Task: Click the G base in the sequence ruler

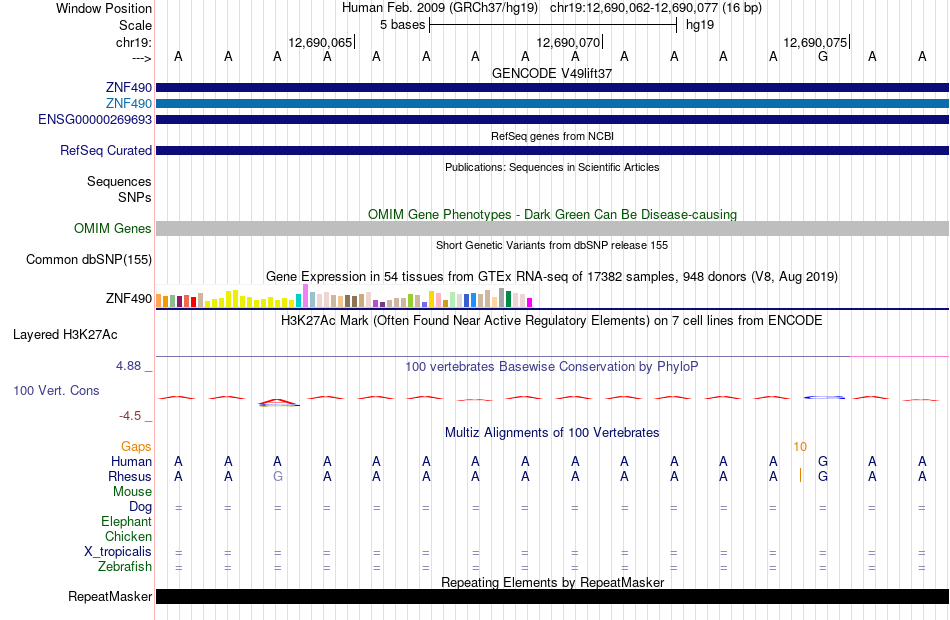Action: click(823, 56)
